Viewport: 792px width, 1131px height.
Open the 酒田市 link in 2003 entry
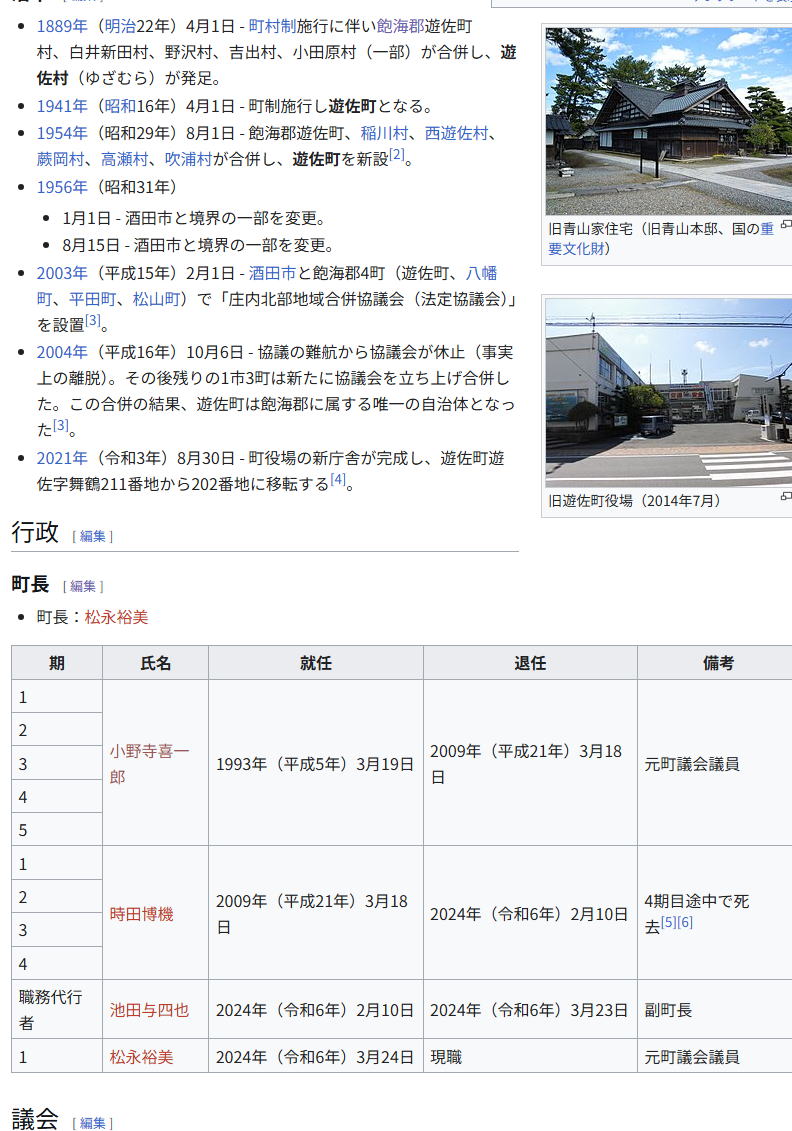(x=272, y=273)
